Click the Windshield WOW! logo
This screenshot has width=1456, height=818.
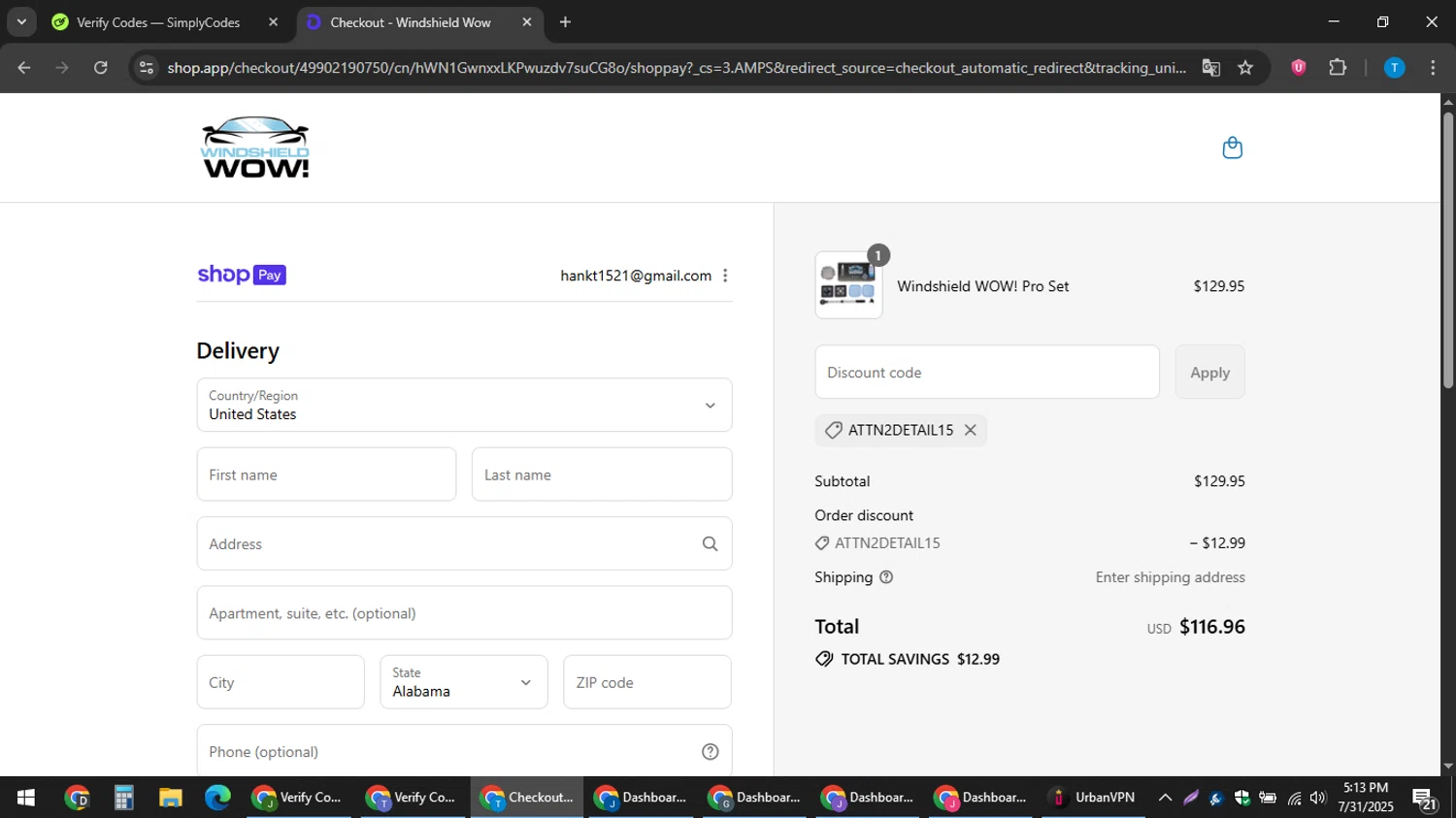[255, 147]
